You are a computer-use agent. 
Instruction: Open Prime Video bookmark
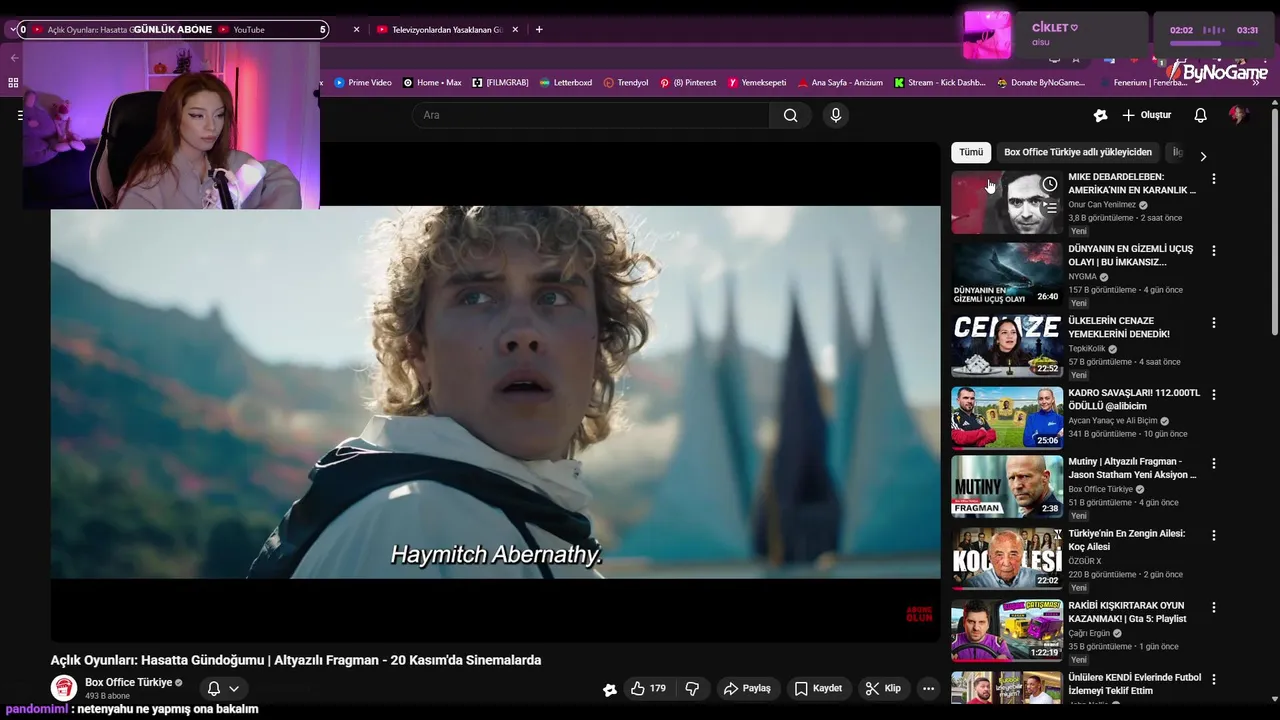point(362,83)
